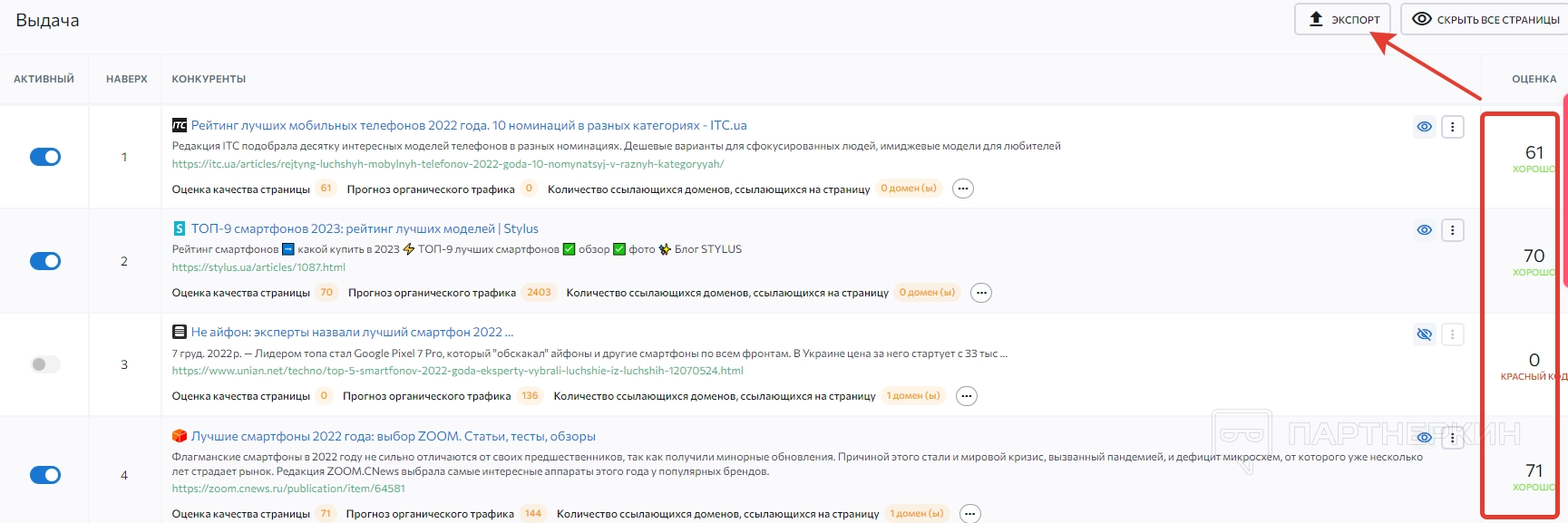Image resolution: width=1568 pixels, height=523 pixels.
Task: Click '0 домен (ы)' badge in ITC.ua row
Action: [909, 189]
